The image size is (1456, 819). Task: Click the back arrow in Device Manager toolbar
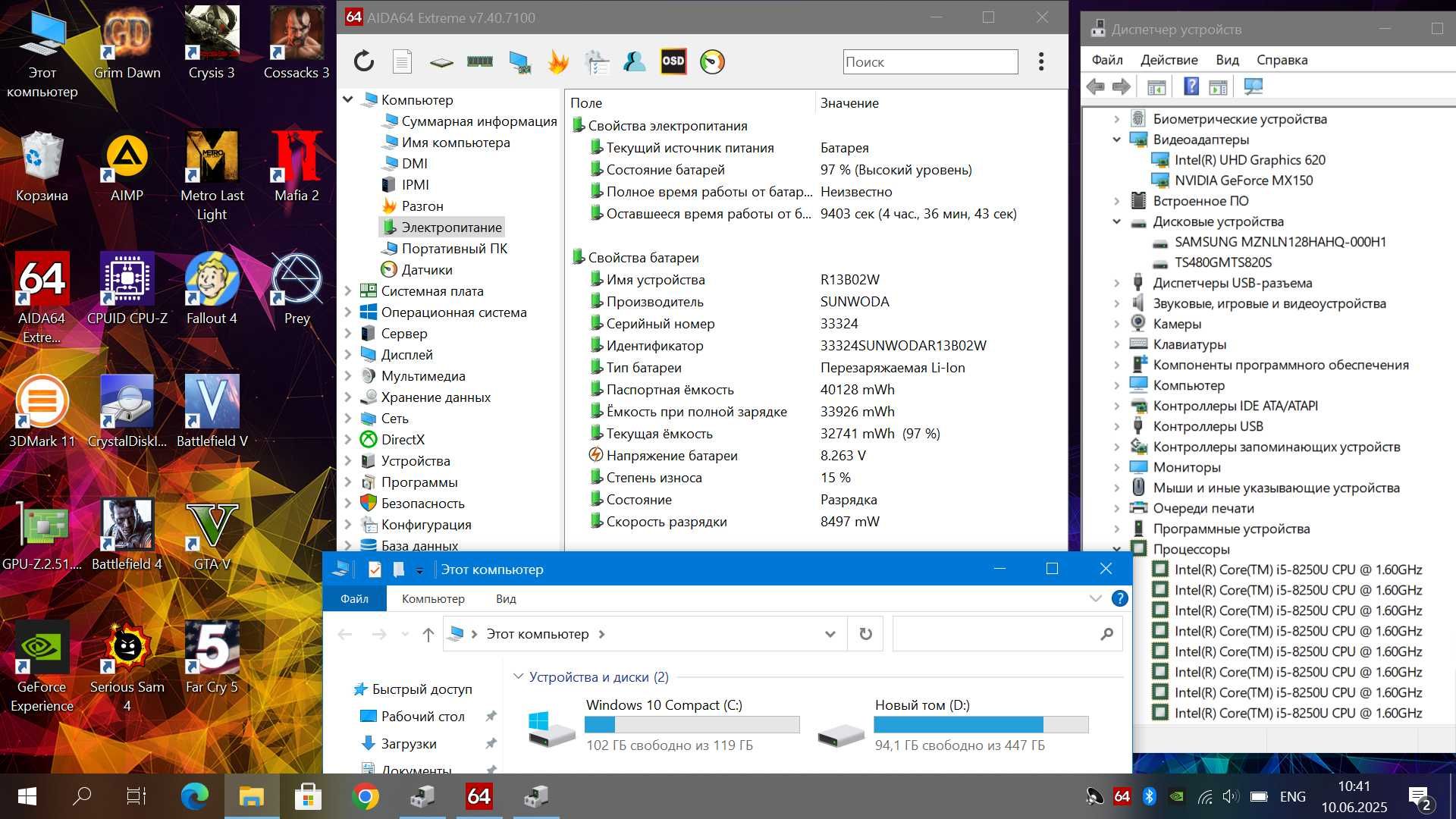point(1095,87)
